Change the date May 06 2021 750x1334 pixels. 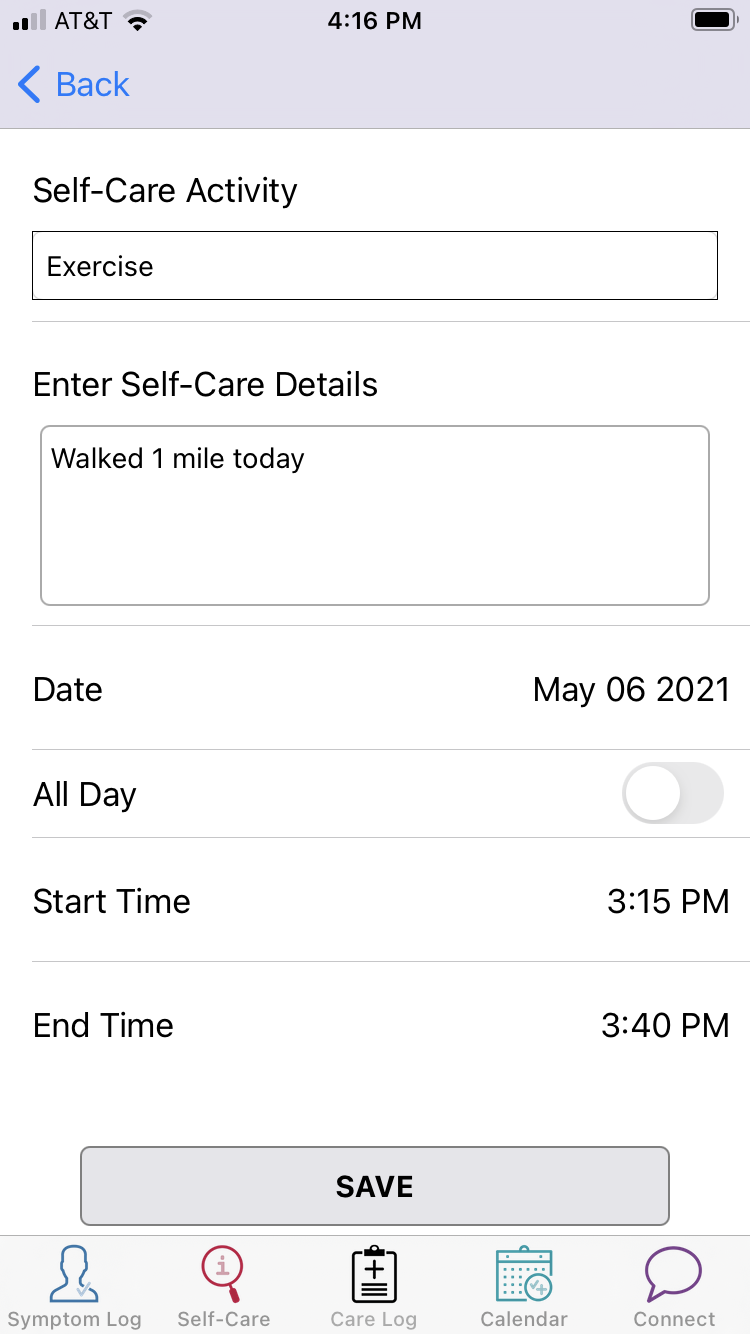tap(631, 690)
